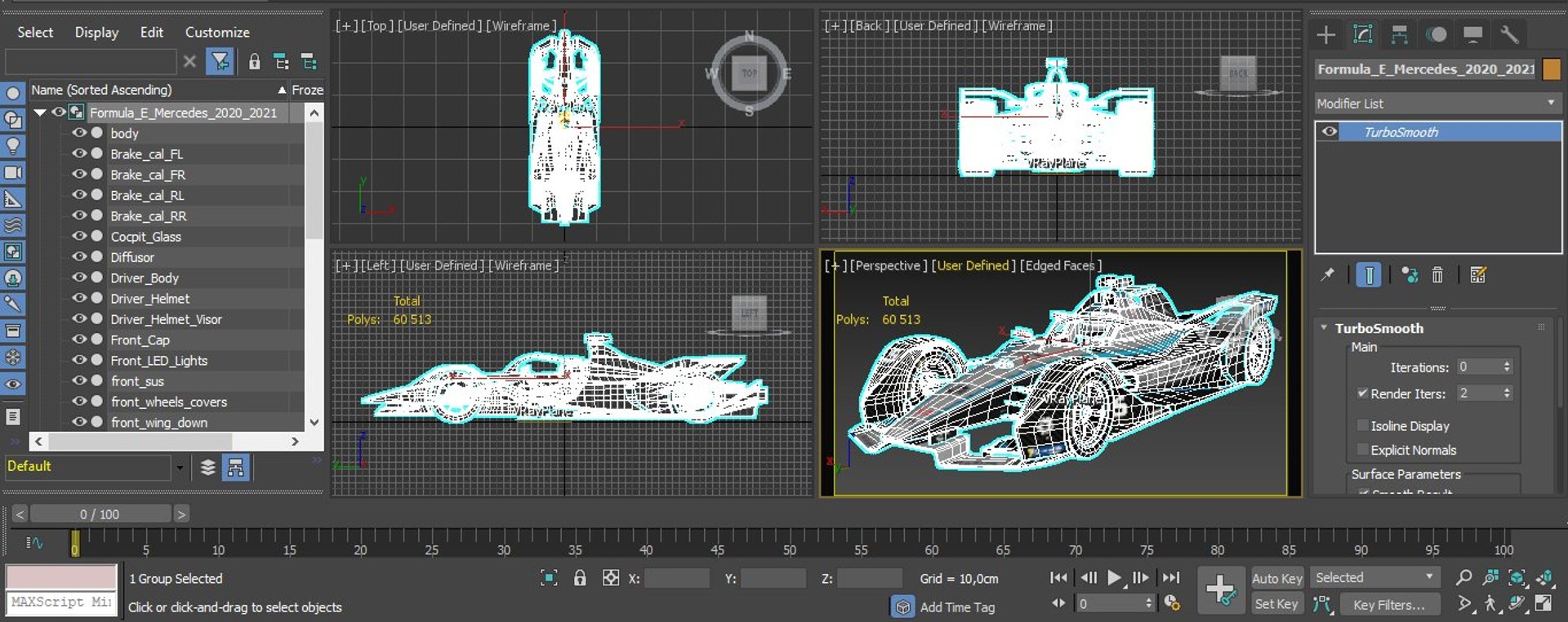
Task: Open Key Filters dialog button
Action: click(x=1389, y=605)
